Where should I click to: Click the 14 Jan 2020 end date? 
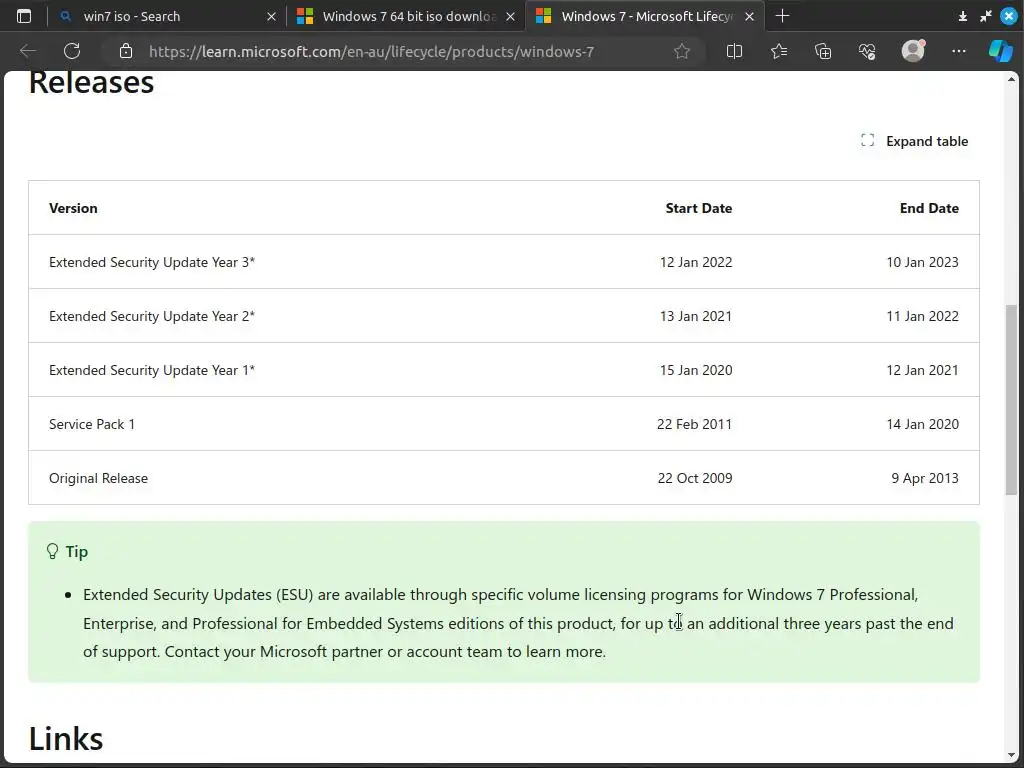click(x=922, y=424)
